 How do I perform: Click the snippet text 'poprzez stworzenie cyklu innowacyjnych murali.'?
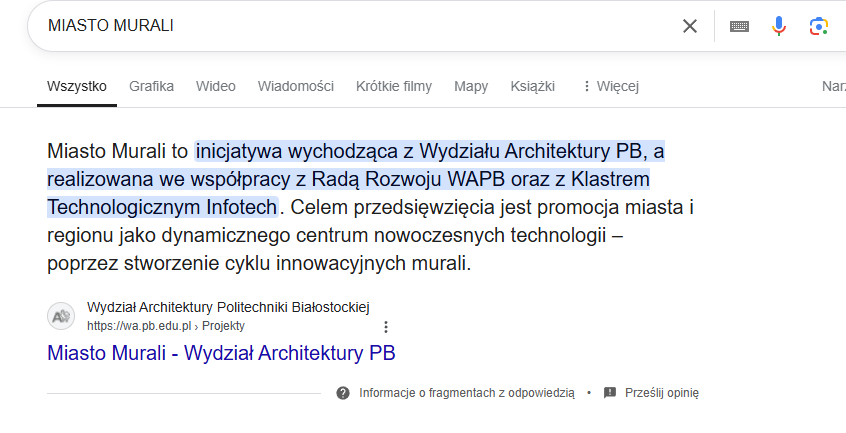[259, 264]
